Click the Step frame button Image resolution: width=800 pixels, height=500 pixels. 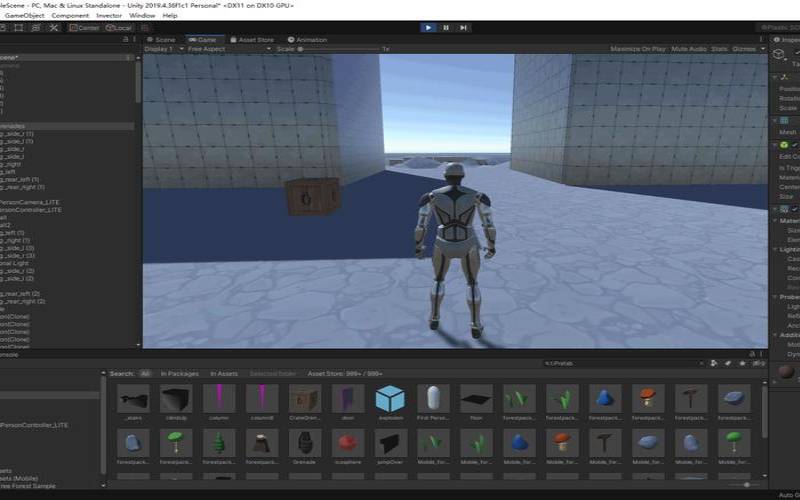(x=463, y=28)
